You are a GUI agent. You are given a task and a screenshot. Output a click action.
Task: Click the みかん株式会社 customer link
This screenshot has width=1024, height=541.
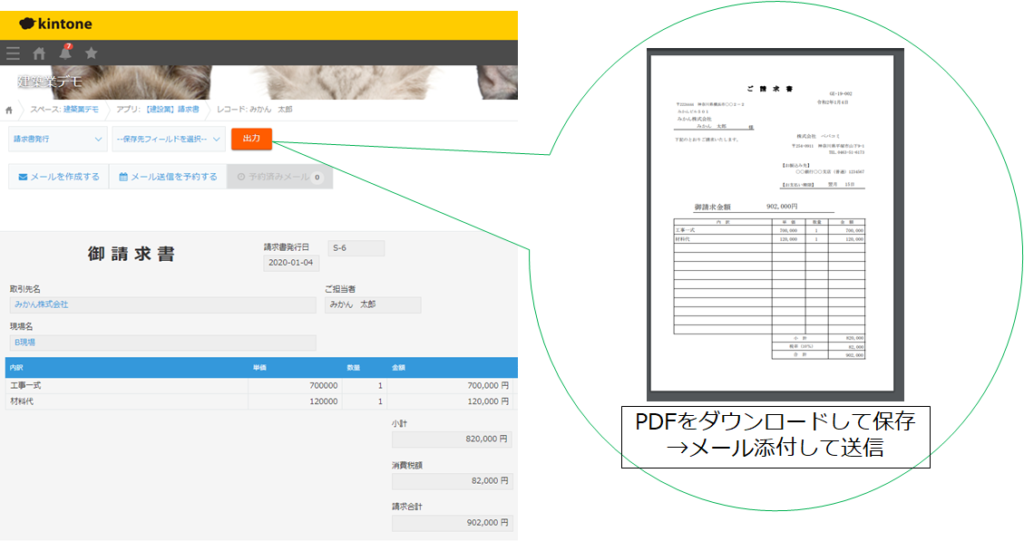click(41, 304)
